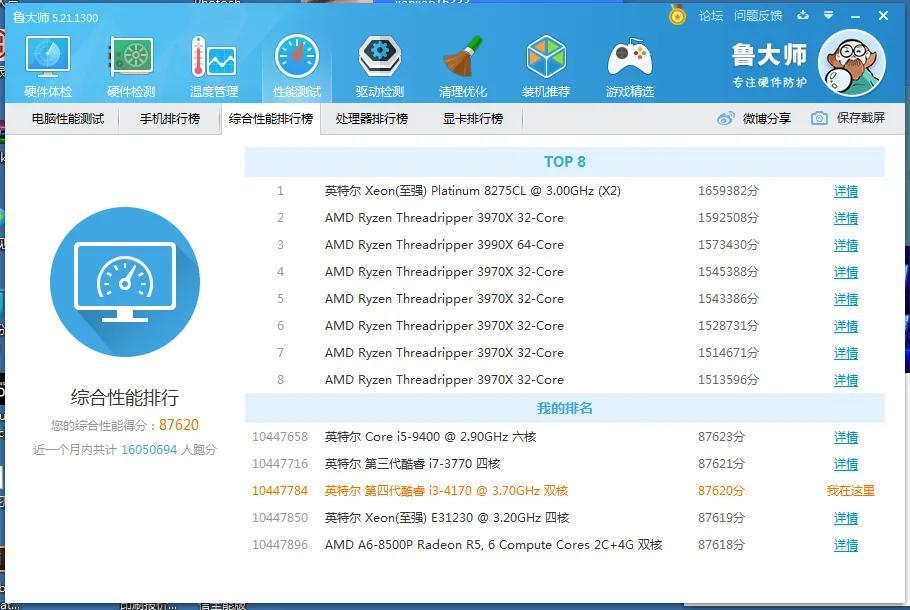The width and height of the screenshot is (910, 610).
Task: Minimize the 鲁大师 window
Action: click(855, 16)
